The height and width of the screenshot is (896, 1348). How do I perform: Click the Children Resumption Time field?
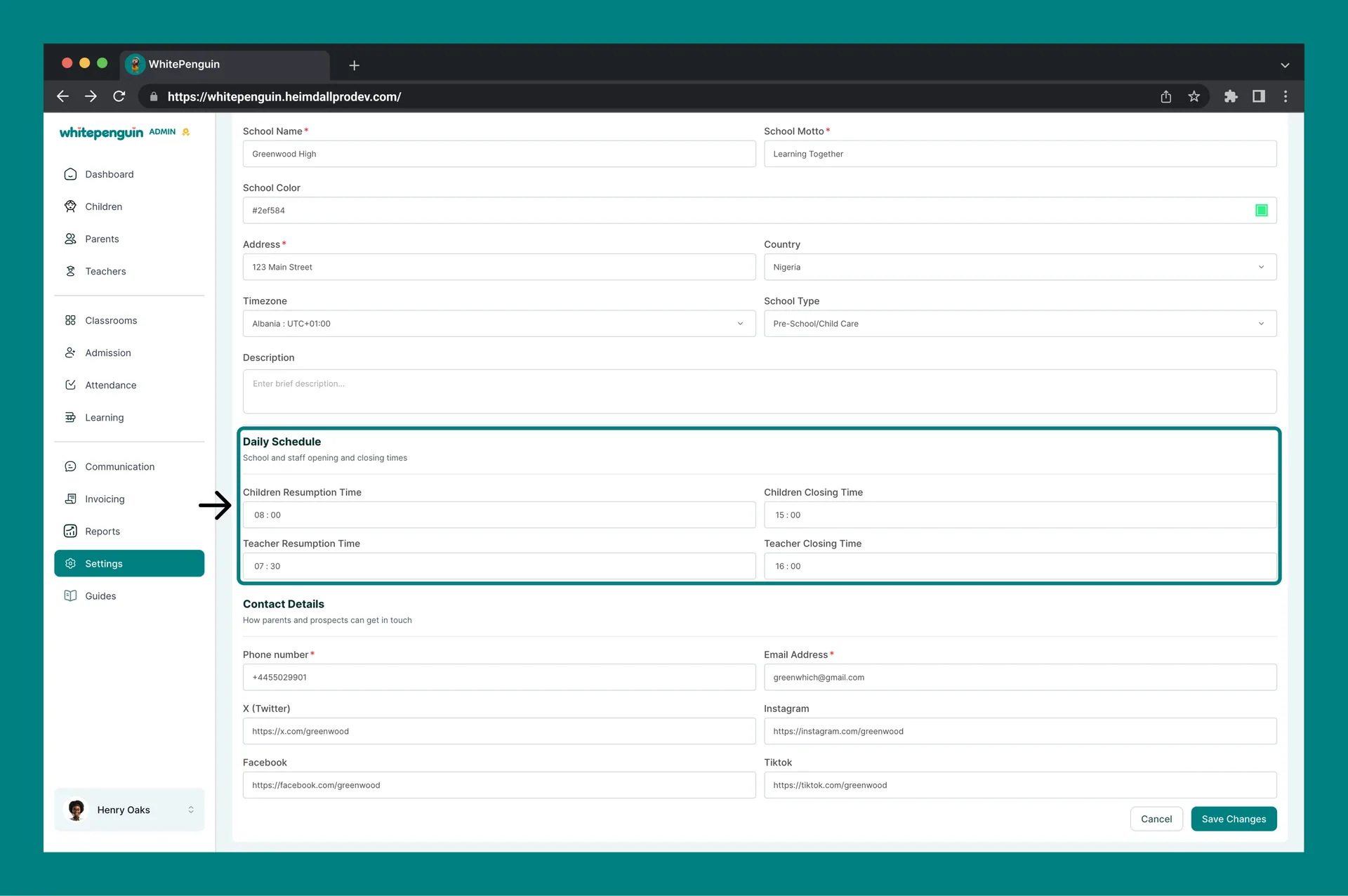(x=499, y=515)
